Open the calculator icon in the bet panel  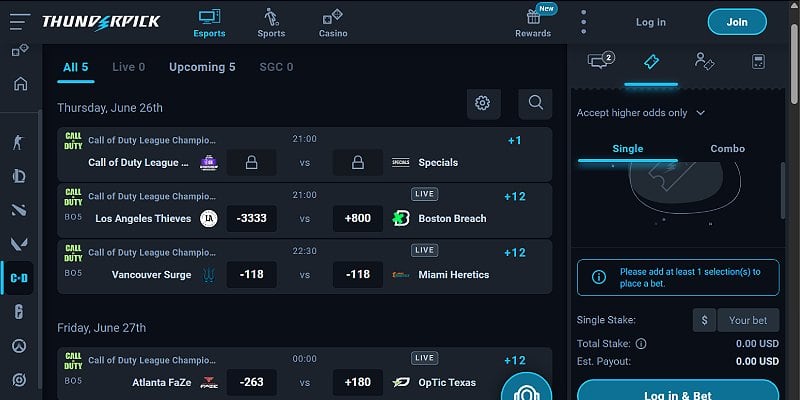(758, 61)
